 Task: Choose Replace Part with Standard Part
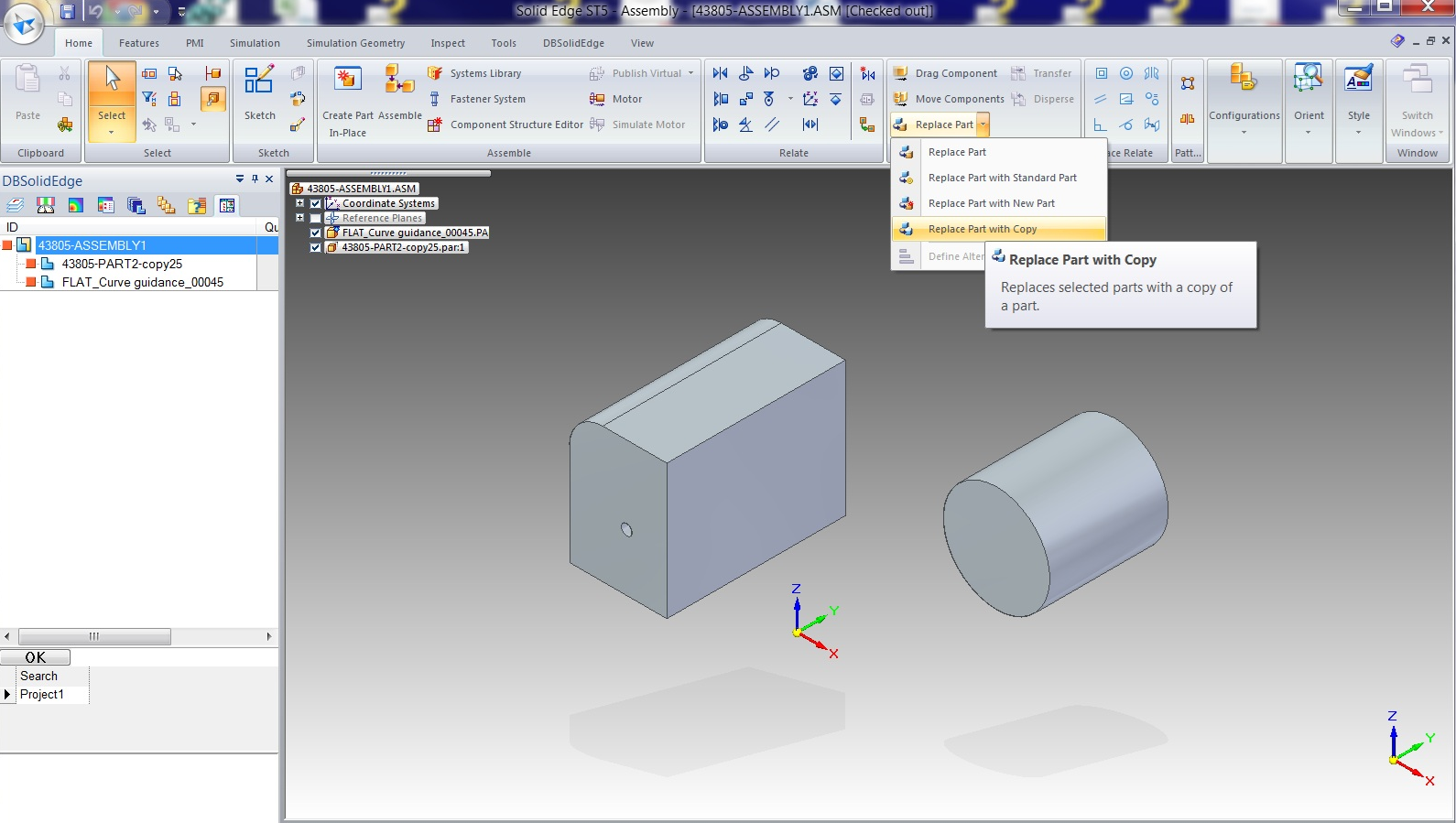(999, 178)
